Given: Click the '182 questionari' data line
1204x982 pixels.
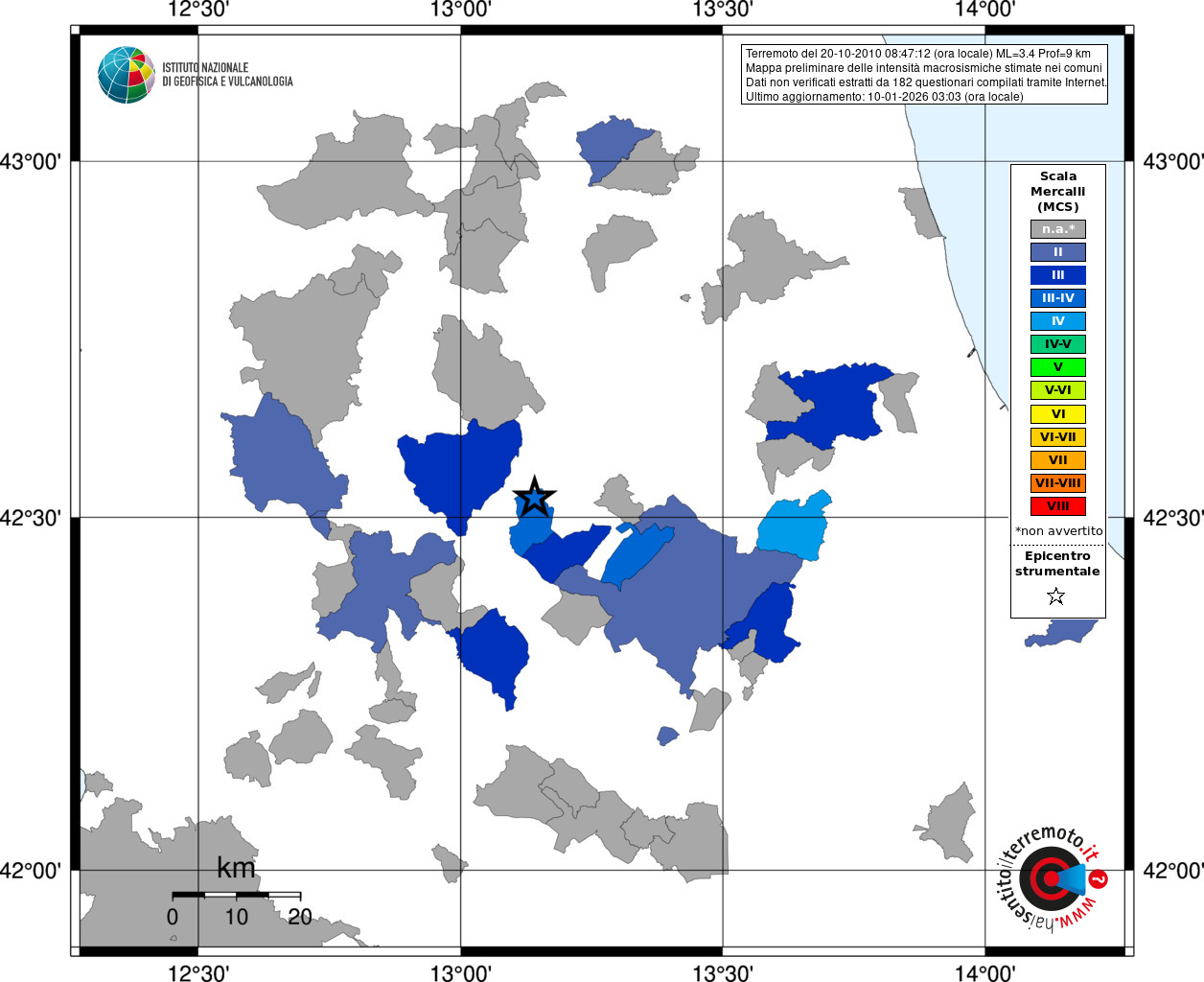Looking at the screenshot, I should [x=926, y=82].
